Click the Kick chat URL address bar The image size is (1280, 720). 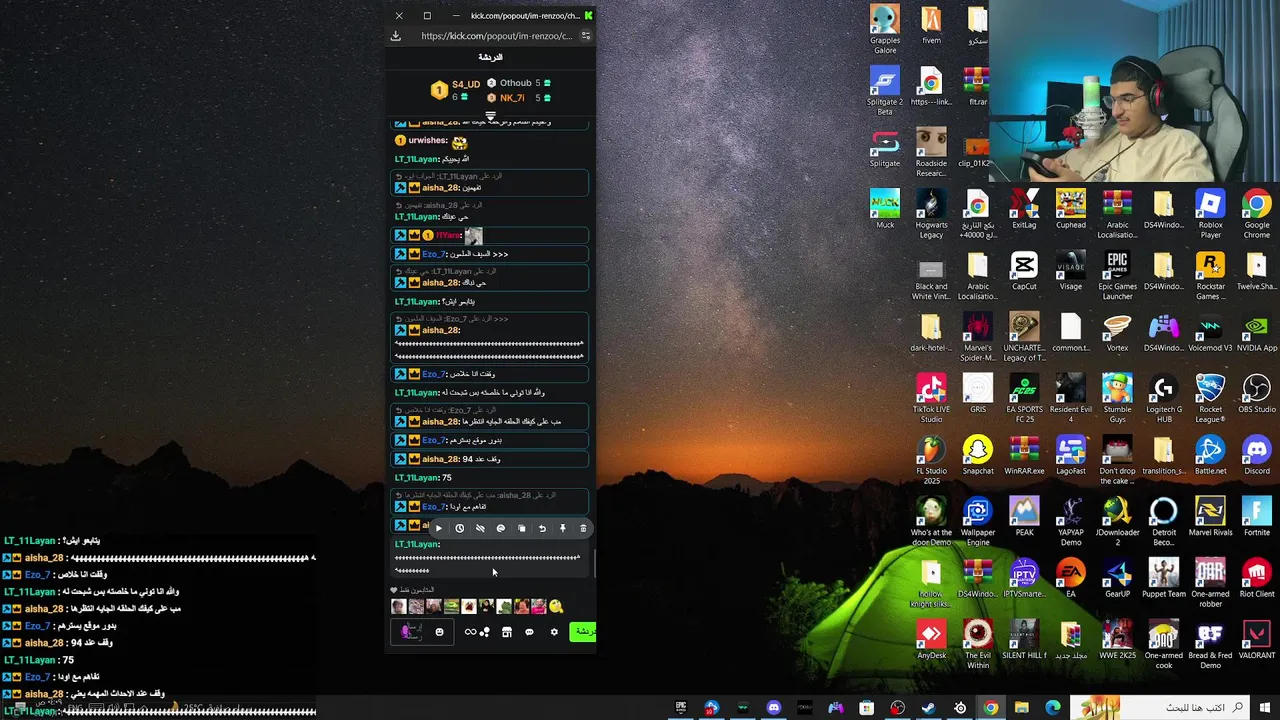(x=497, y=36)
